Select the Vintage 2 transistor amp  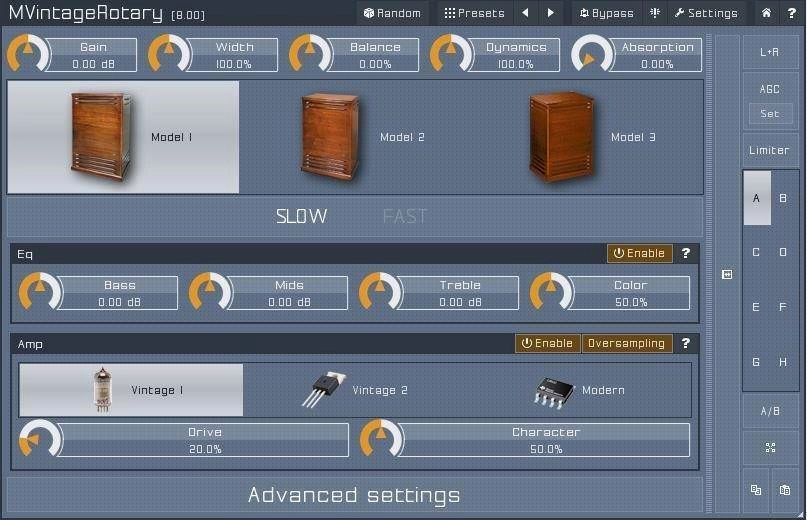(355, 390)
